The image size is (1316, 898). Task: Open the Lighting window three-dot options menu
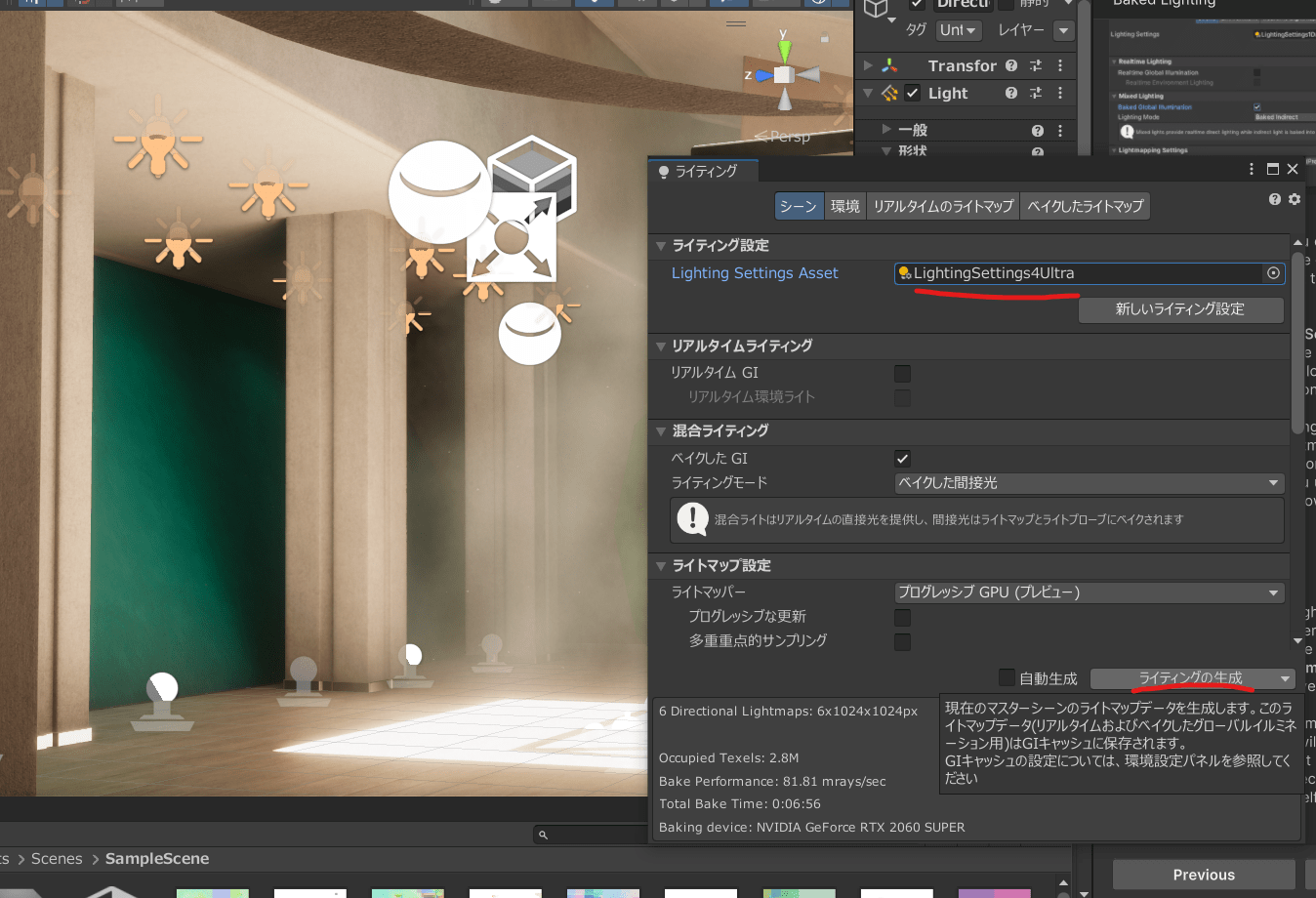tap(1252, 169)
